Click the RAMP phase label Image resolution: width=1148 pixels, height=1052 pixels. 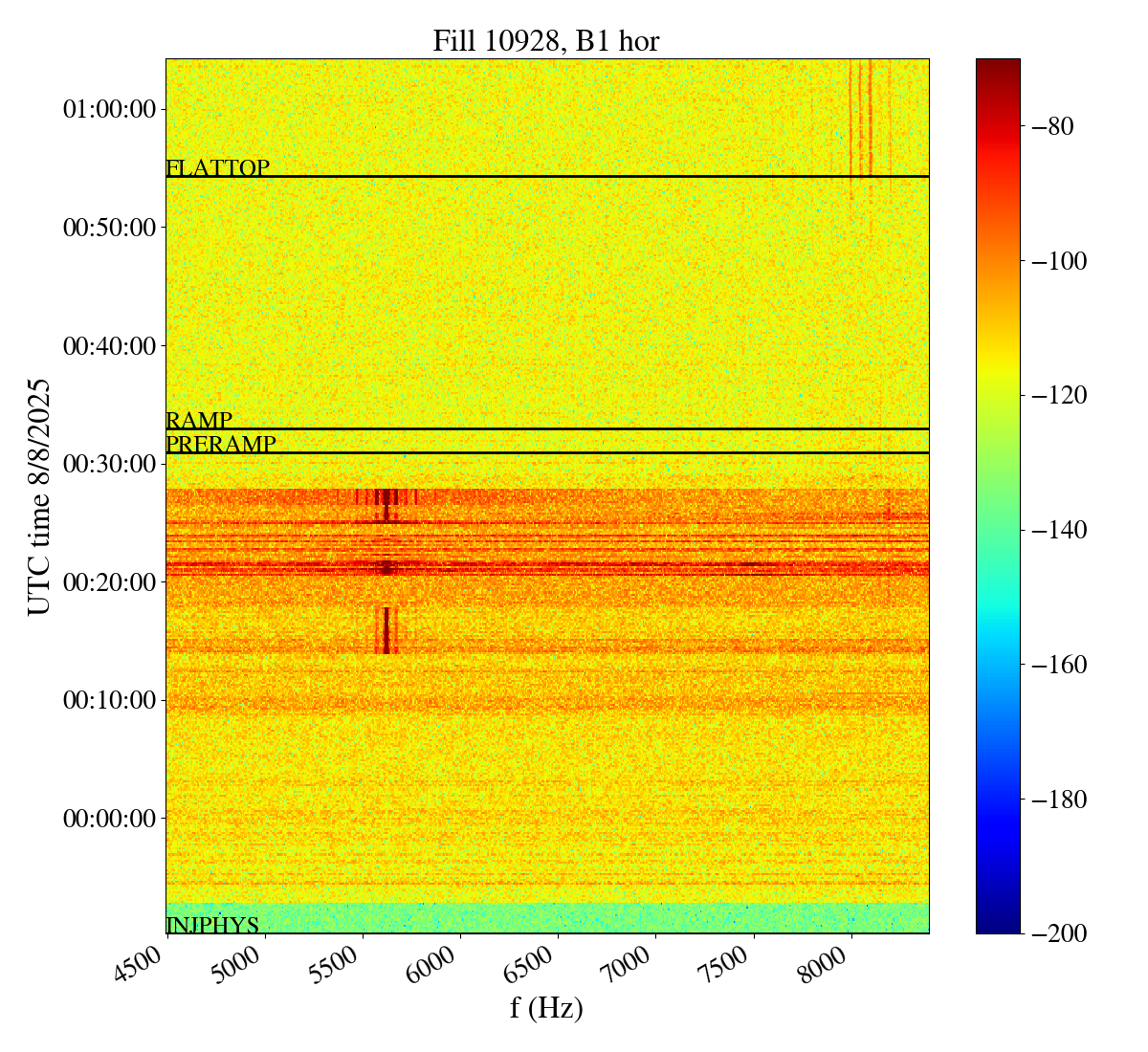(199, 421)
